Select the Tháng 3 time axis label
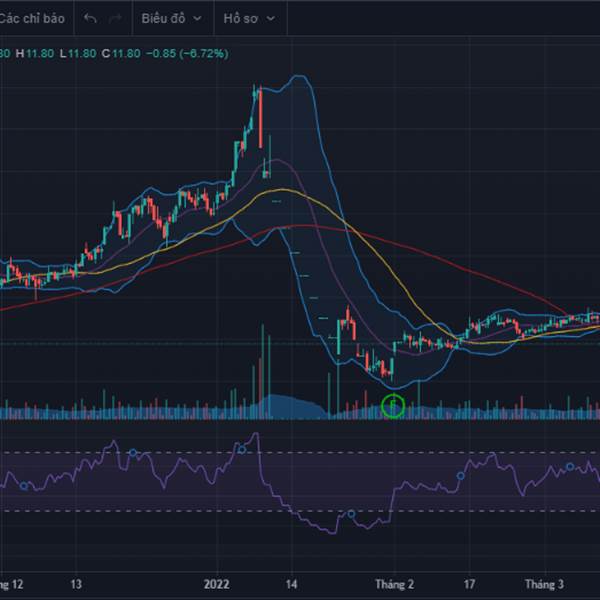The width and height of the screenshot is (600, 600). 544,584
